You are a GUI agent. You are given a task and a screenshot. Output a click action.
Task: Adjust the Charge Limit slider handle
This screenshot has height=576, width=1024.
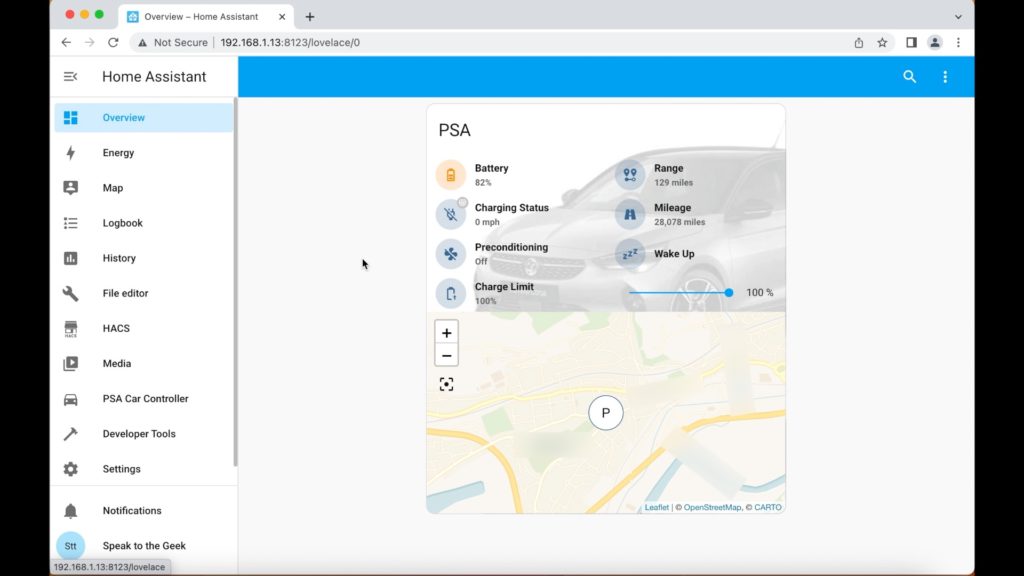click(729, 293)
